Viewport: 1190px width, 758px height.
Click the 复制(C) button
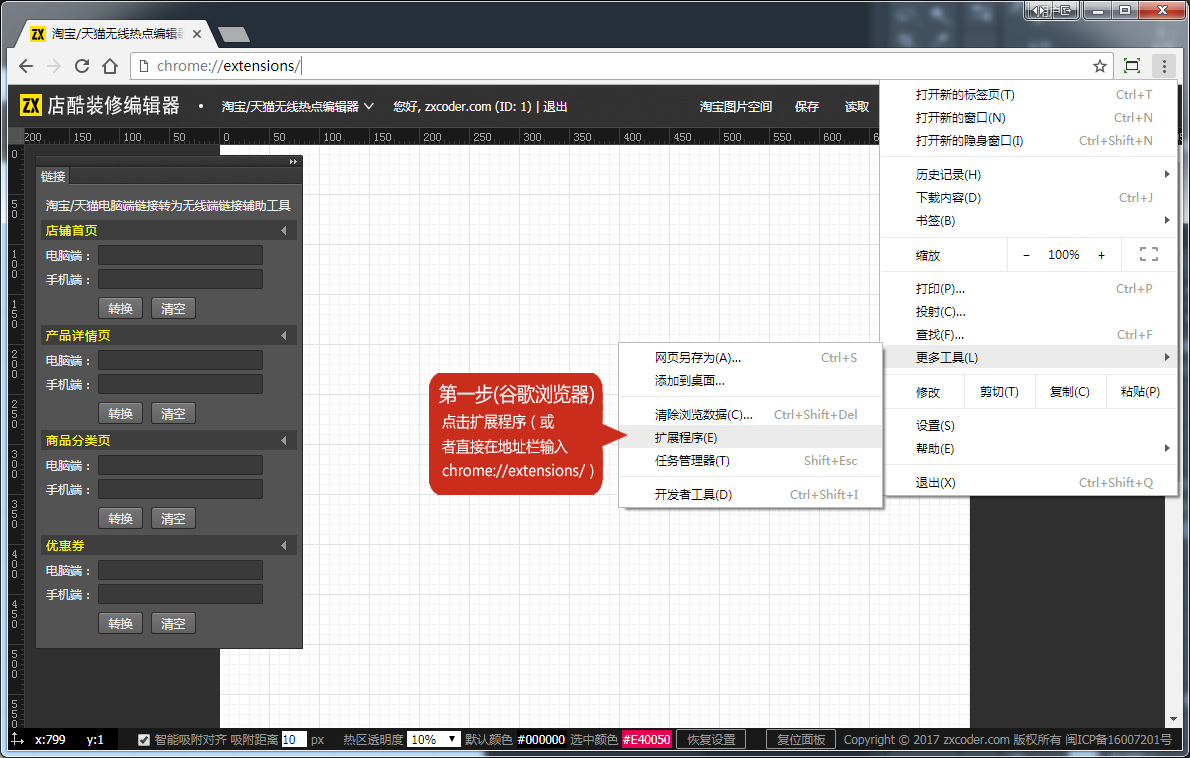click(x=1069, y=392)
